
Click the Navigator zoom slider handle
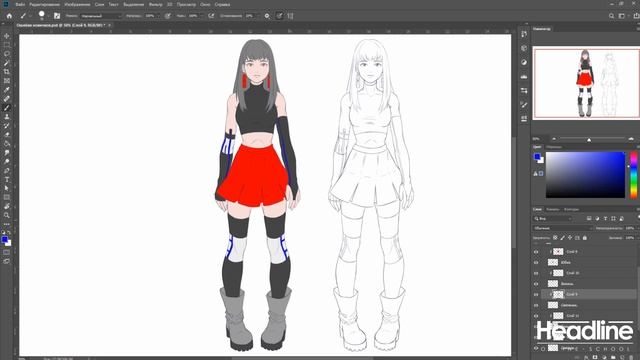click(589, 140)
